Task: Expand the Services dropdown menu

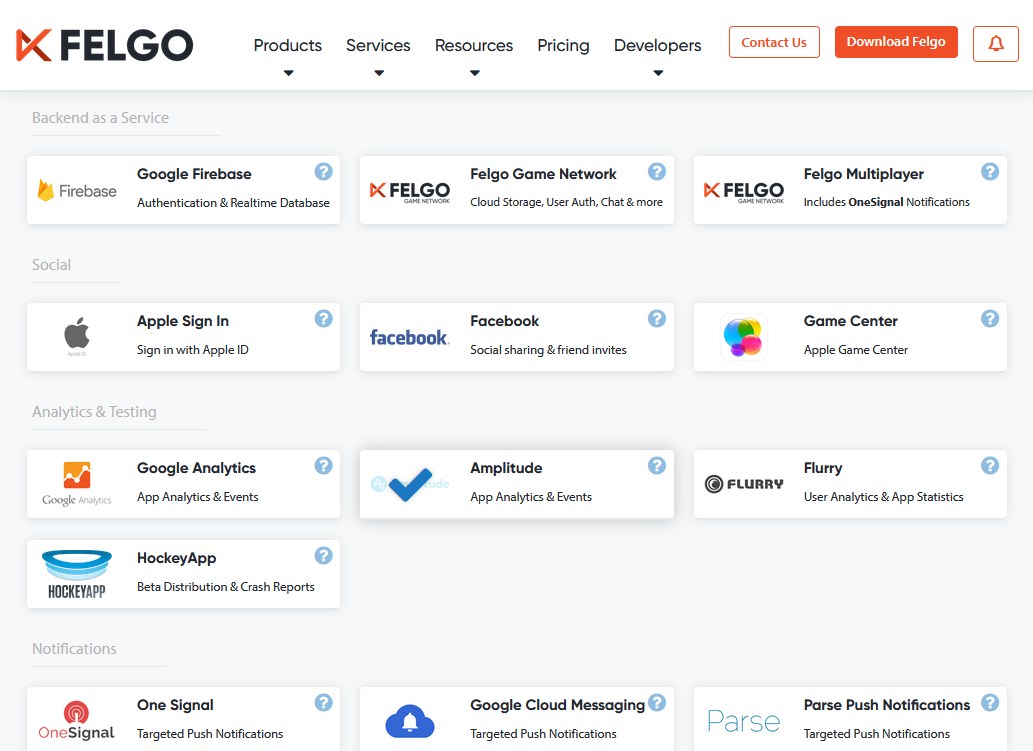Action: (377, 45)
